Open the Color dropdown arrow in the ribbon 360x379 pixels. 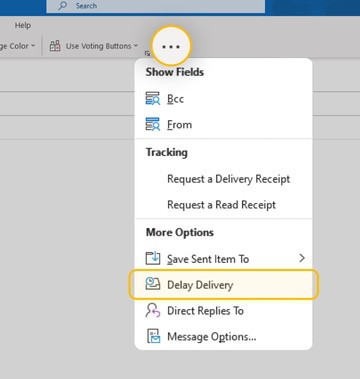(33, 46)
